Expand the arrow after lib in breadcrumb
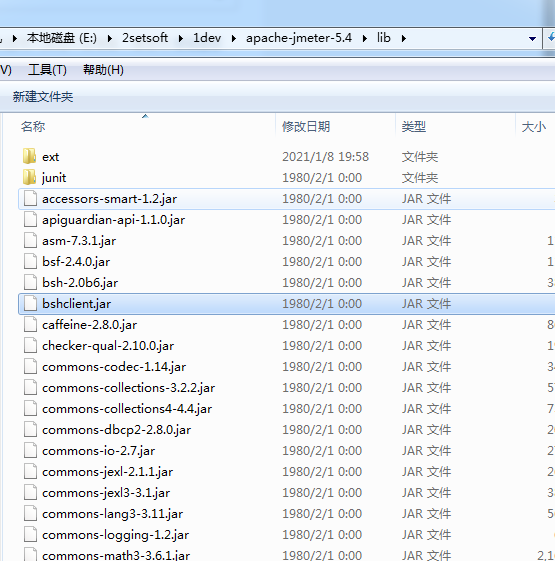Screen dimensions: 555x561 404,38
